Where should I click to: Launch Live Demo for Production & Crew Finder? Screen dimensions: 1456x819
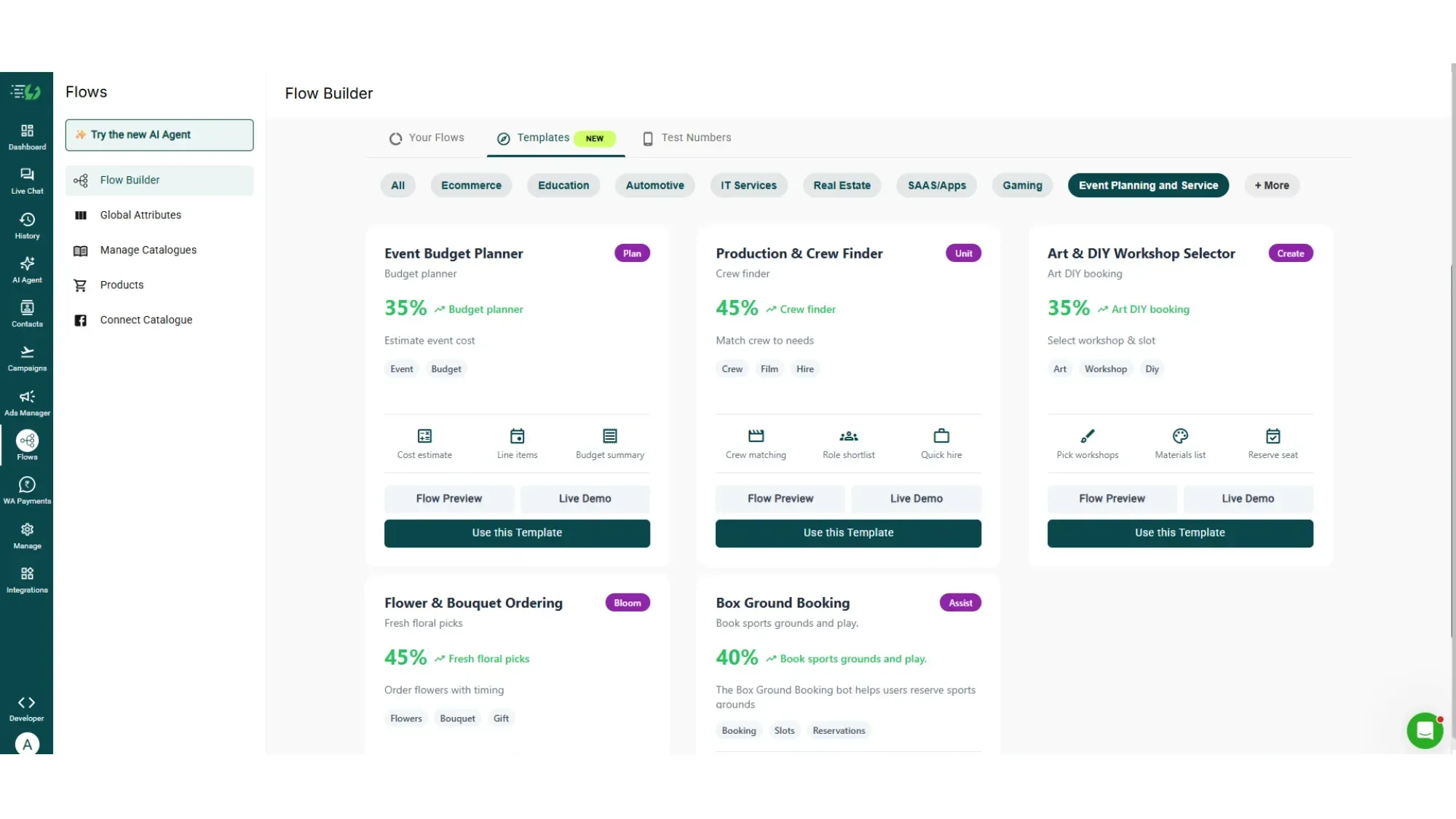pos(916,499)
